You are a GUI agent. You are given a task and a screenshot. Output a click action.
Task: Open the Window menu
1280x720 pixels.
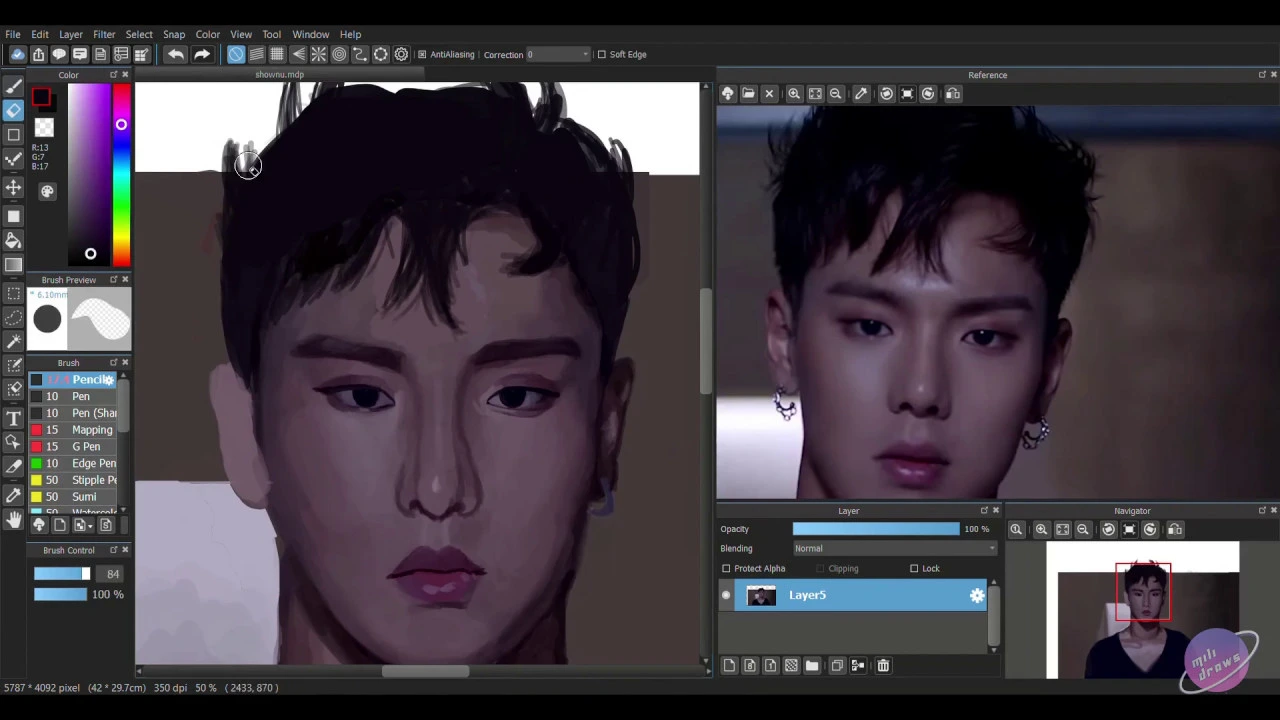click(x=310, y=34)
